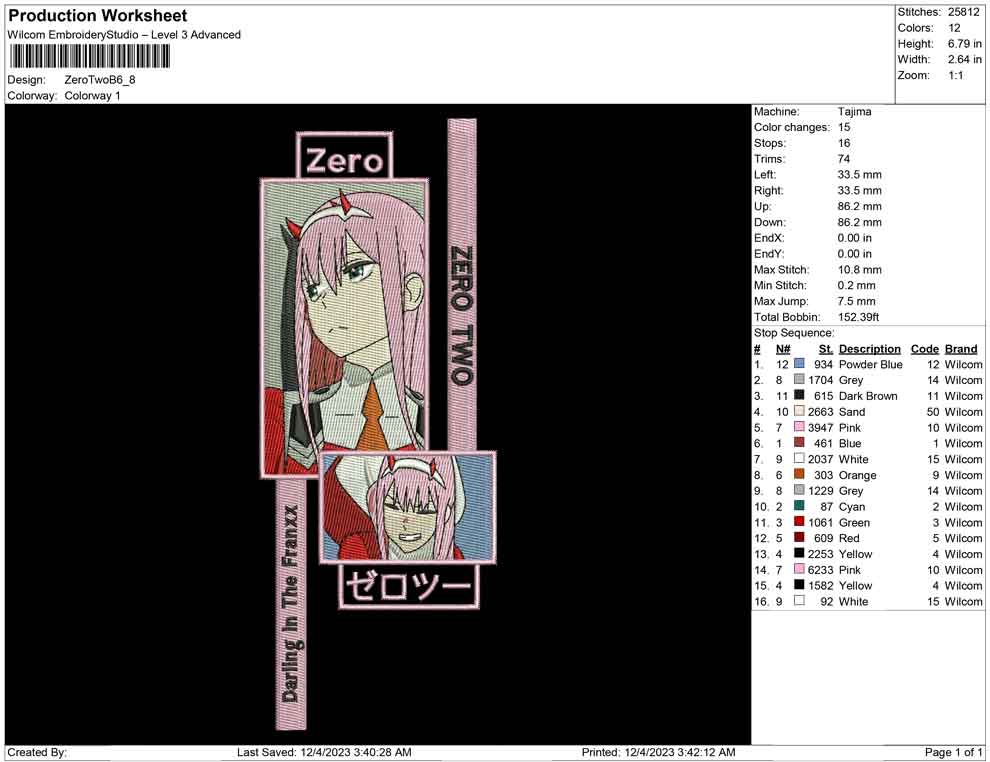Click the Colorway 1 value
Image resolution: width=990 pixels, height=762 pixels.
click(x=92, y=95)
